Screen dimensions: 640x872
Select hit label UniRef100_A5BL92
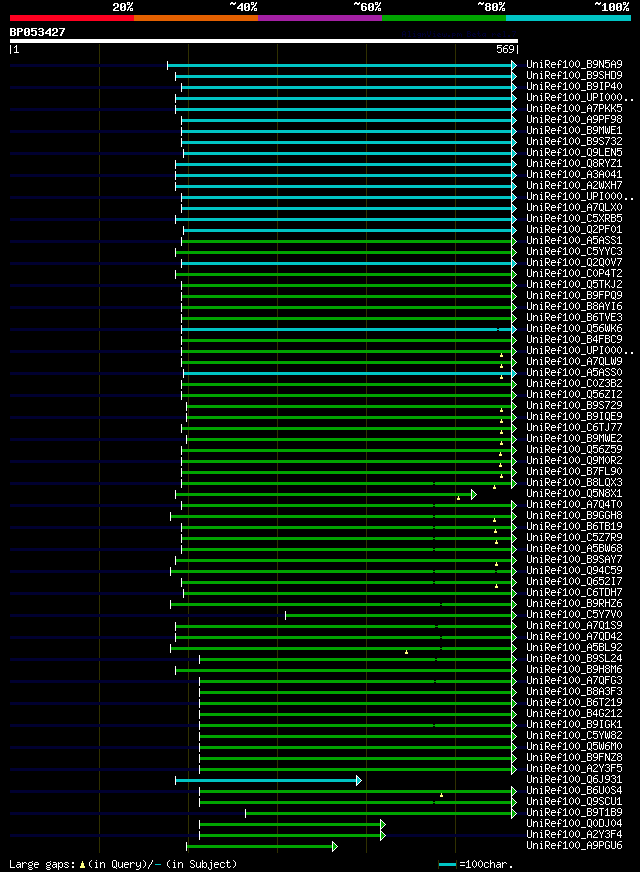[x=574, y=647]
